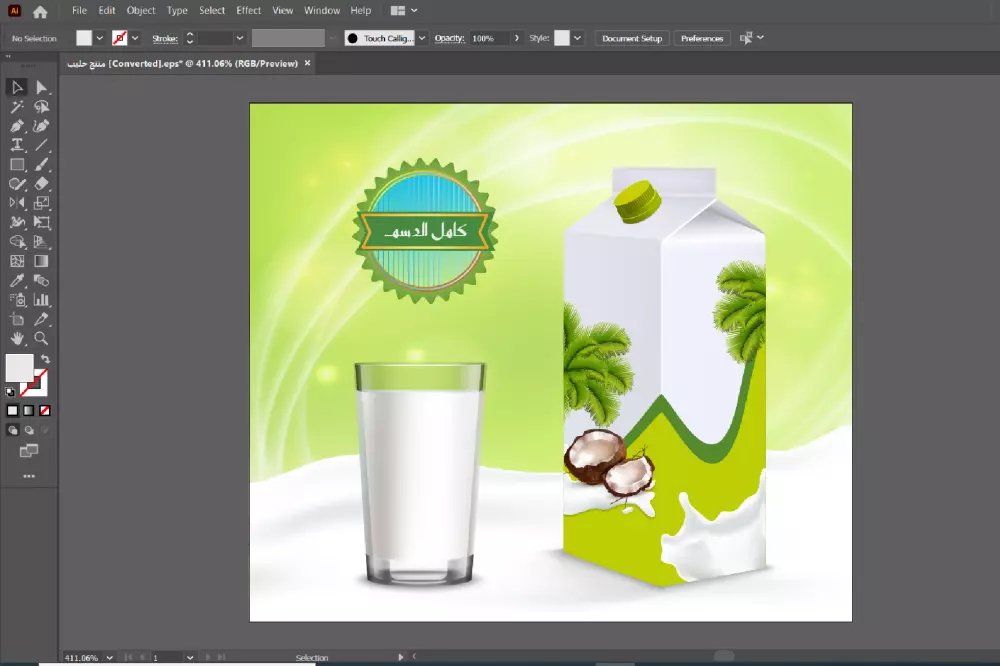Select the Type tool
The height and width of the screenshot is (666, 1000).
pyautogui.click(x=17, y=144)
